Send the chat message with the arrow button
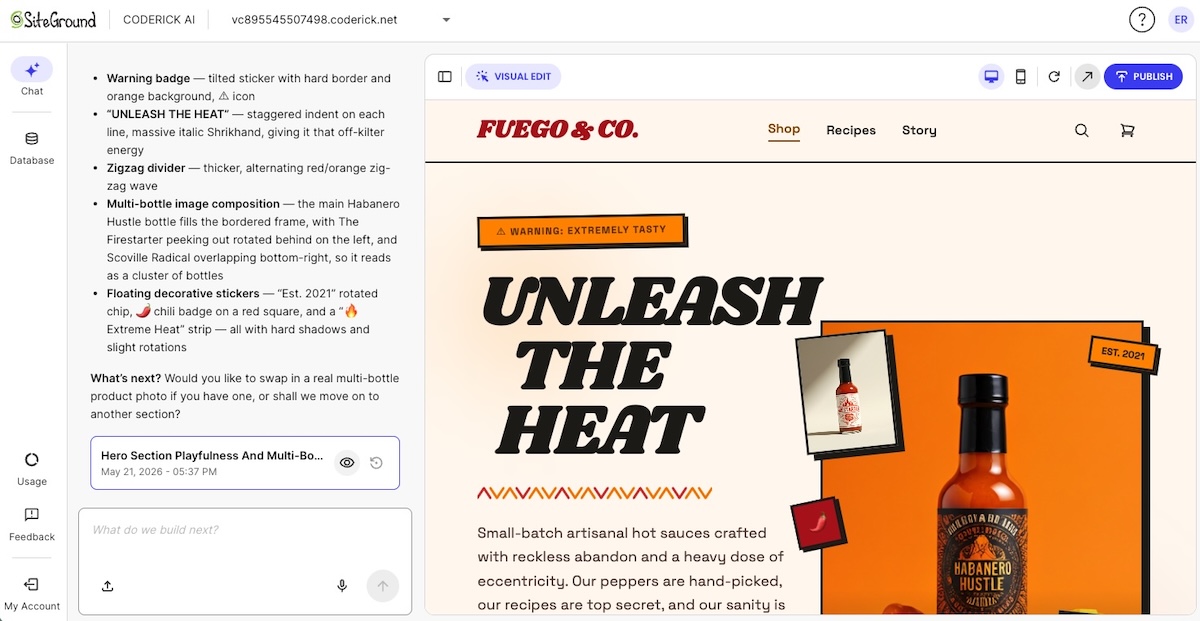 (x=383, y=586)
